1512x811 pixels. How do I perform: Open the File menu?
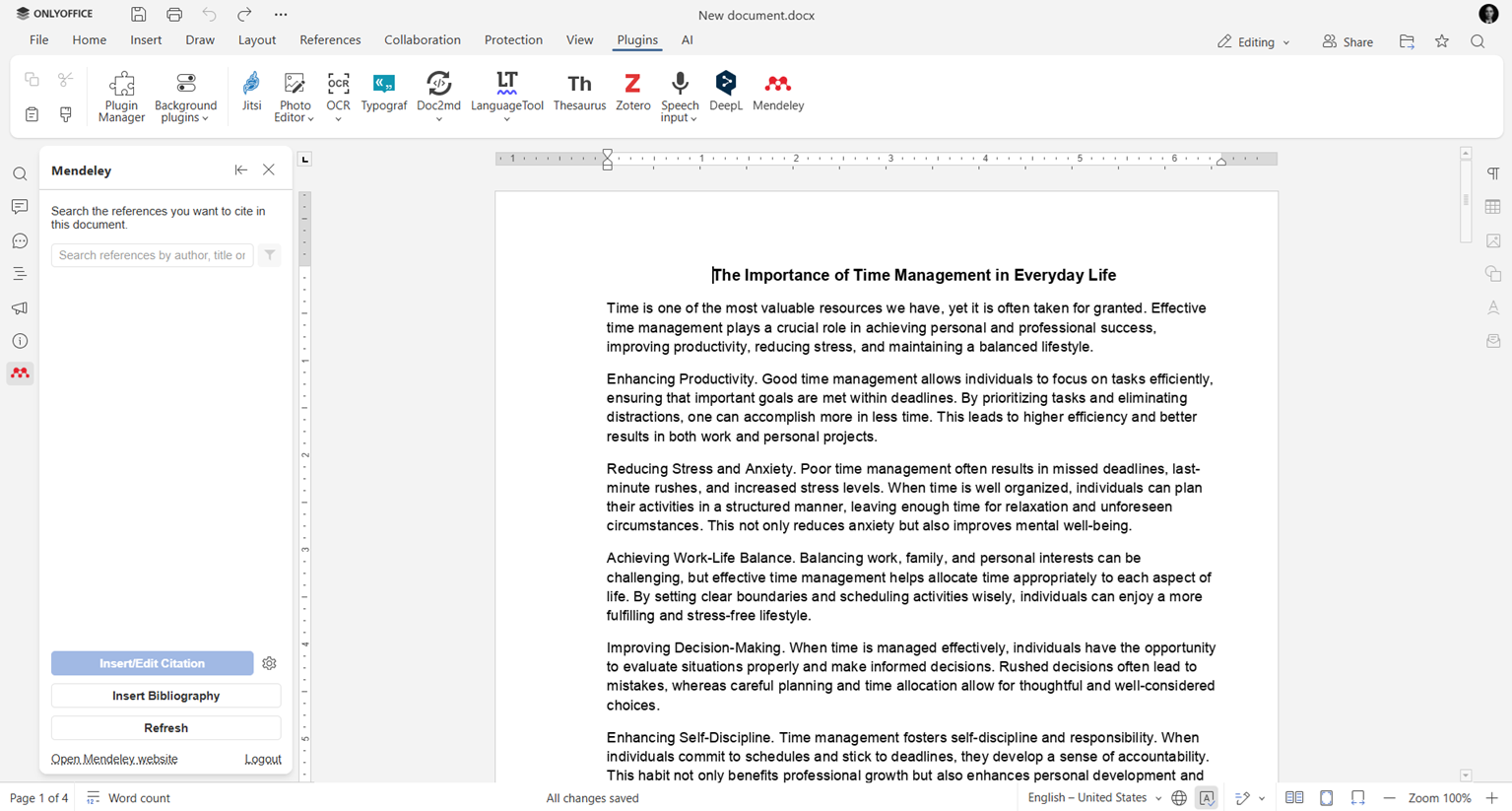tap(39, 40)
